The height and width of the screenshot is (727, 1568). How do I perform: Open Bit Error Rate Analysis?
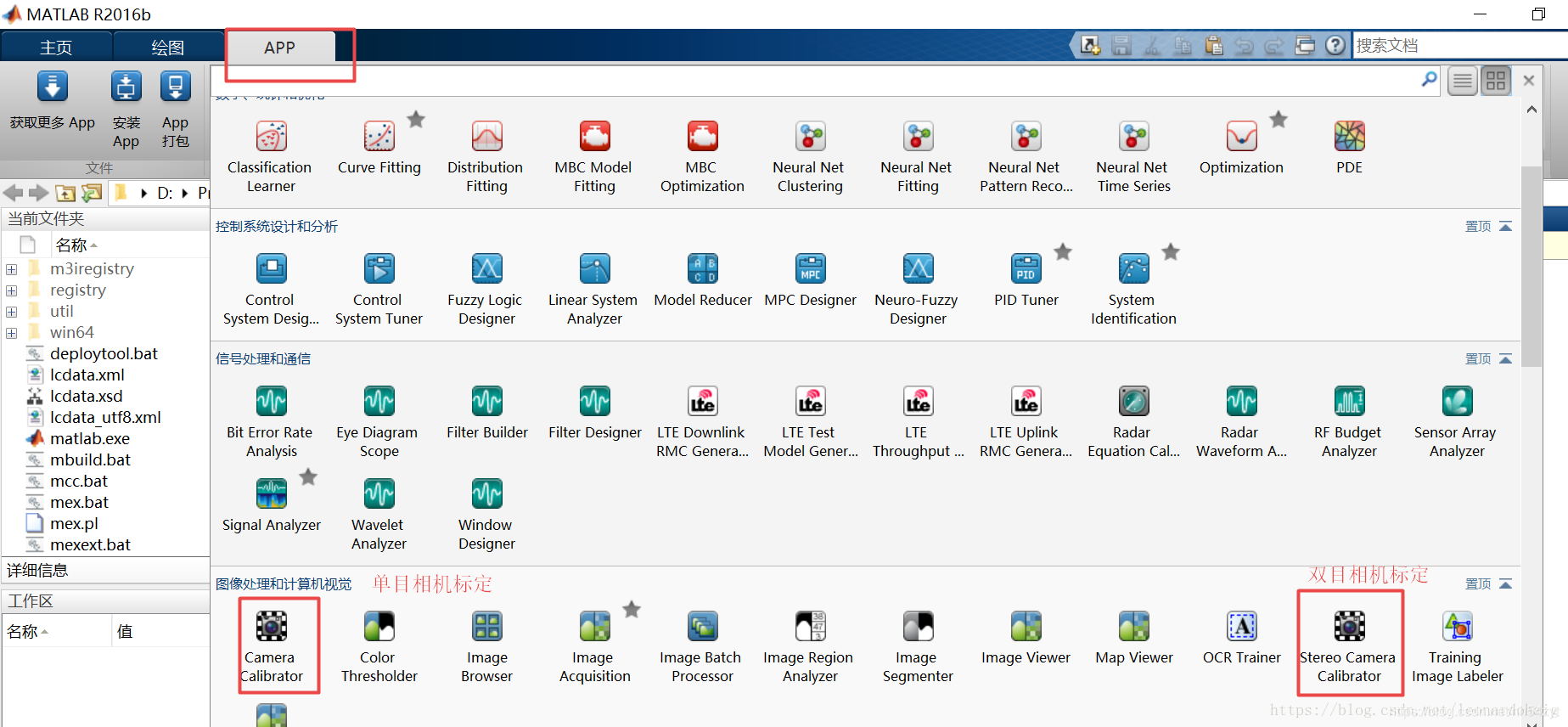click(x=271, y=422)
